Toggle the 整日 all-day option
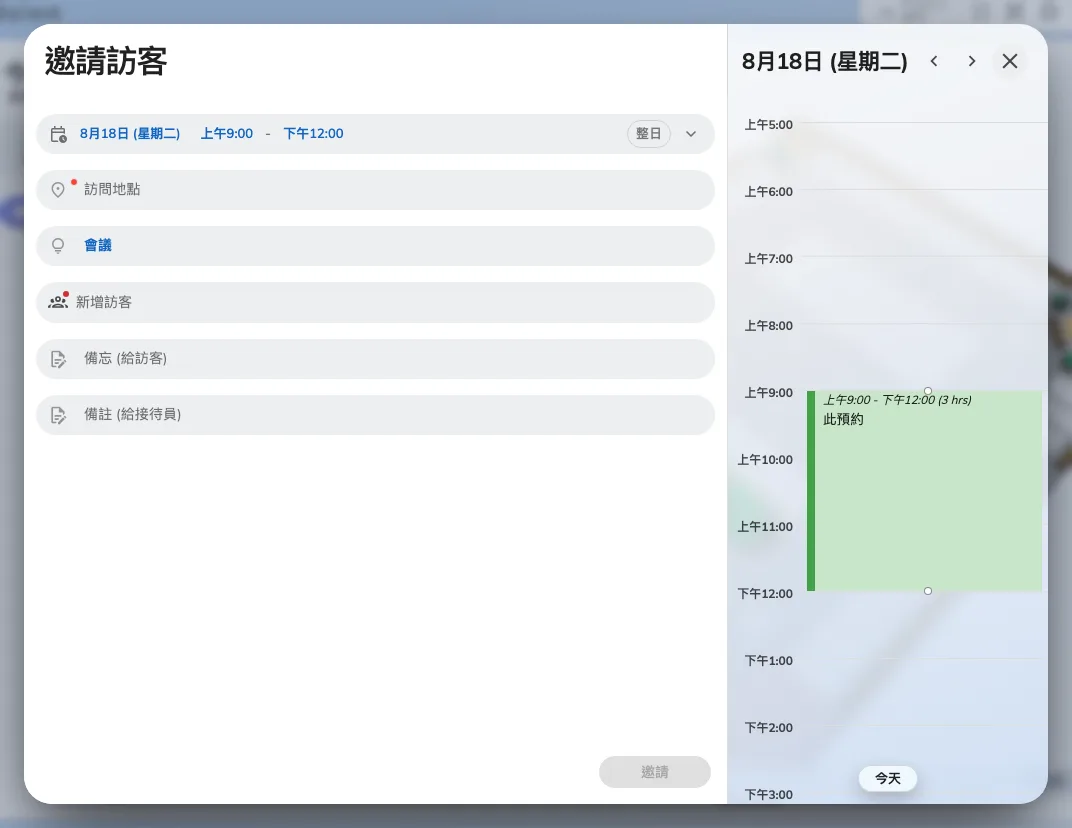The image size is (1072, 828). click(x=648, y=133)
